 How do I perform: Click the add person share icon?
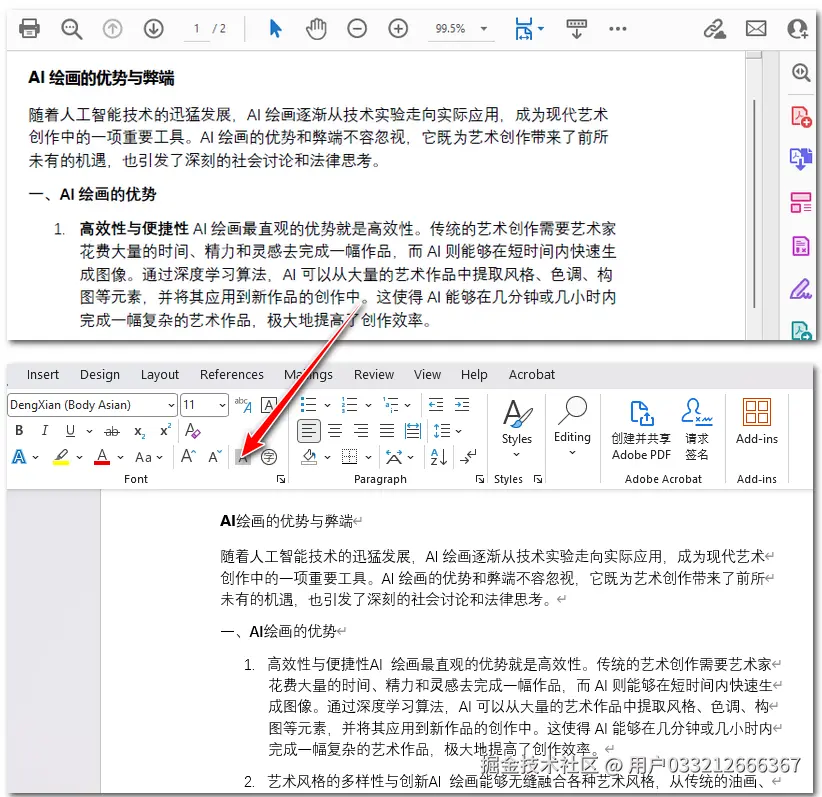[x=798, y=28]
